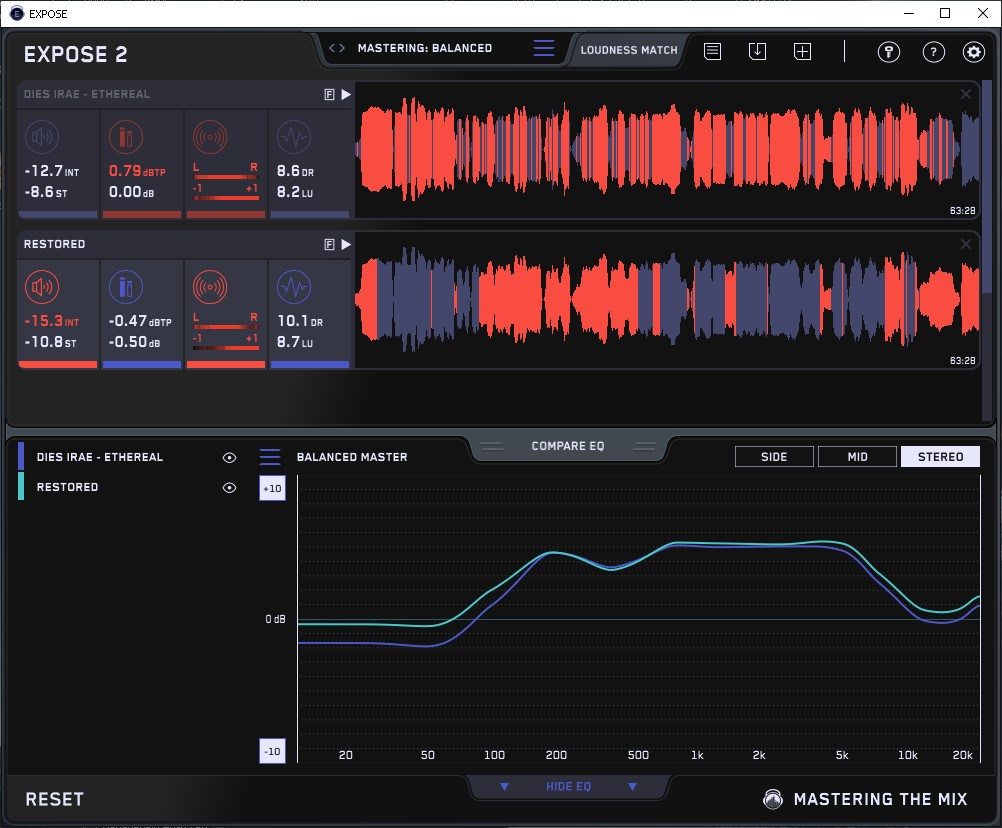Click the L/R phase meter on Dies Irae track
This screenshot has height=828, width=1002.
click(x=226, y=181)
